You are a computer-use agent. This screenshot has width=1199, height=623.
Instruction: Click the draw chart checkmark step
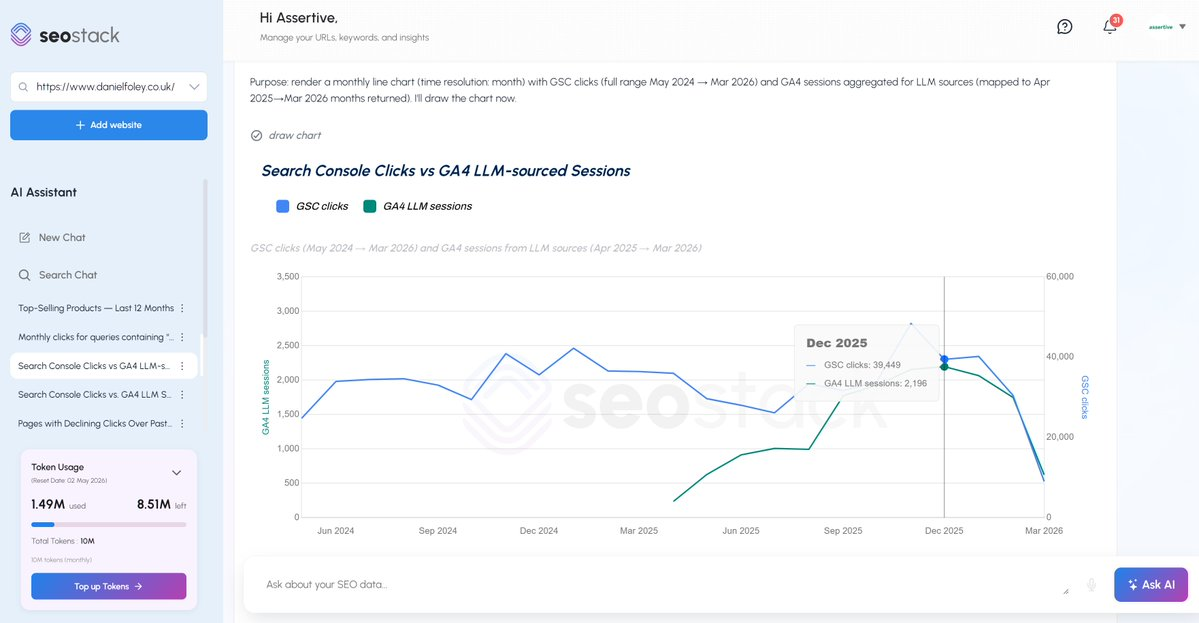(x=256, y=135)
